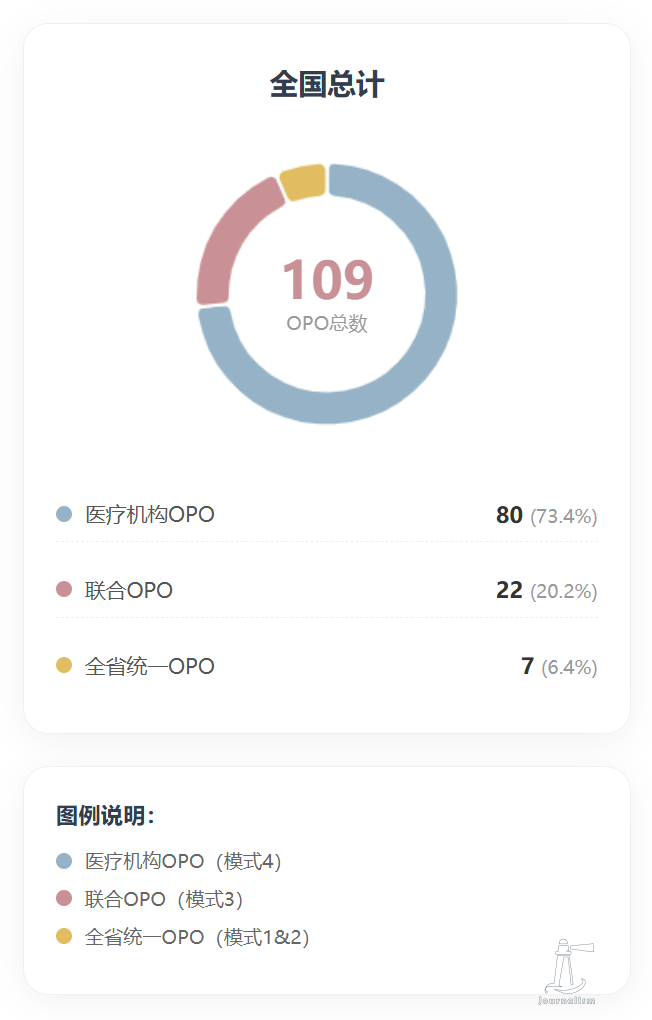Click the OPO总数 caption under 109
This screenshot has height=1020, width=652.
(327, 324)
